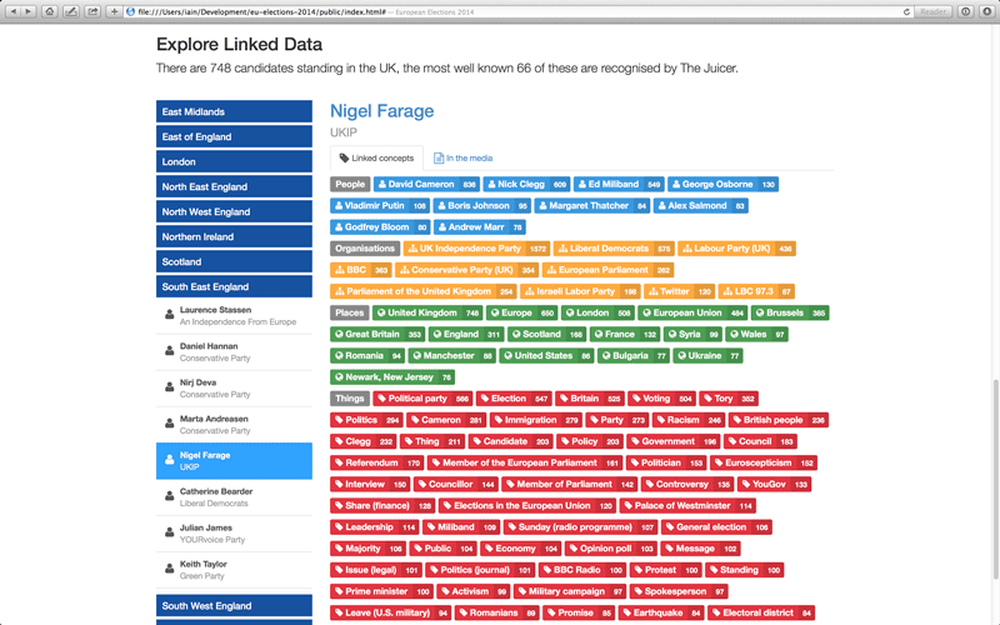Image resolution: width=1000 pixels, height=625 pixels.
Task: Open the Nigel Farage heading link
Action: tap(381, 111)
